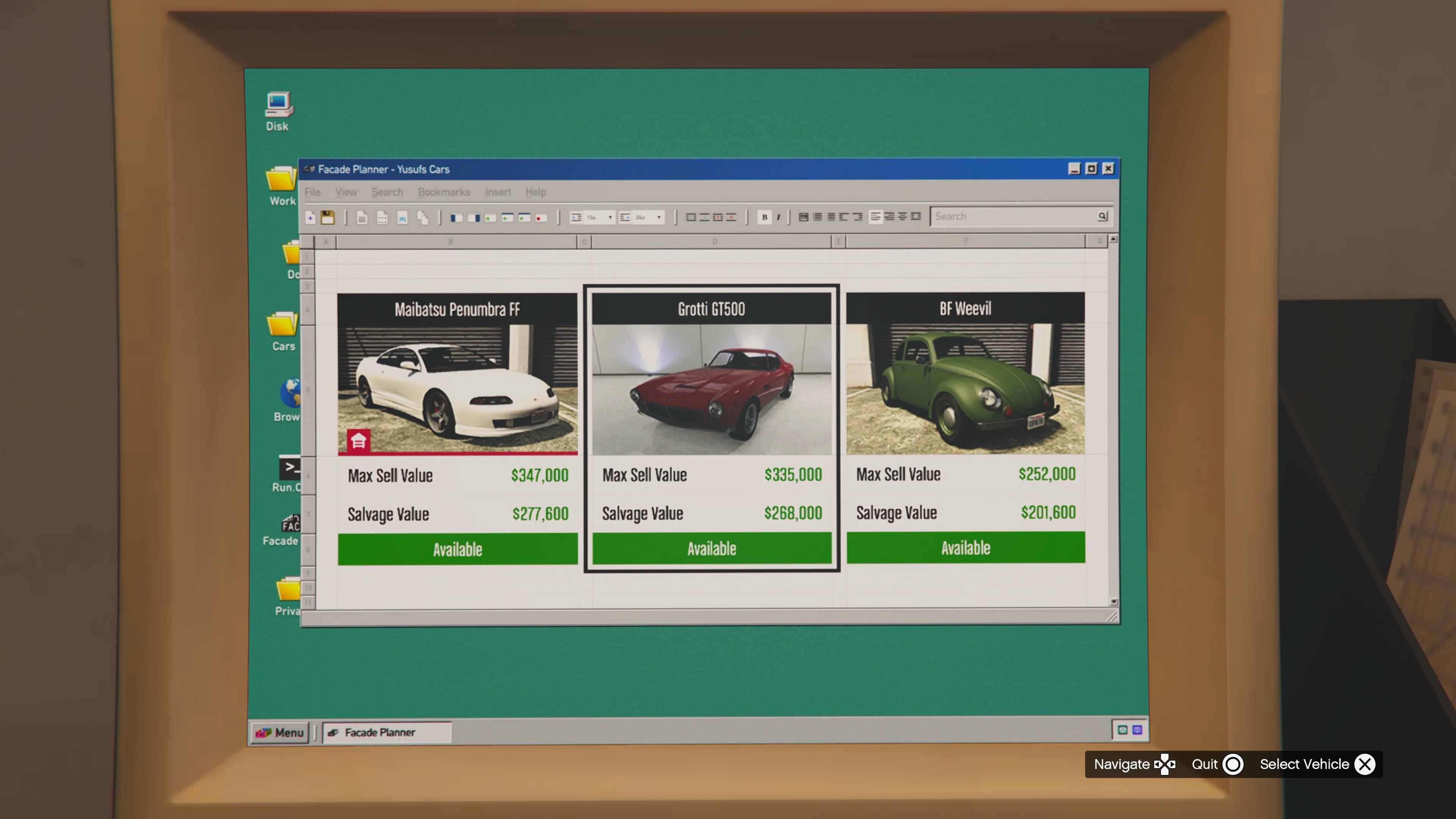
Task: Toggle the left text alignment button
Action: pos(875,217)
